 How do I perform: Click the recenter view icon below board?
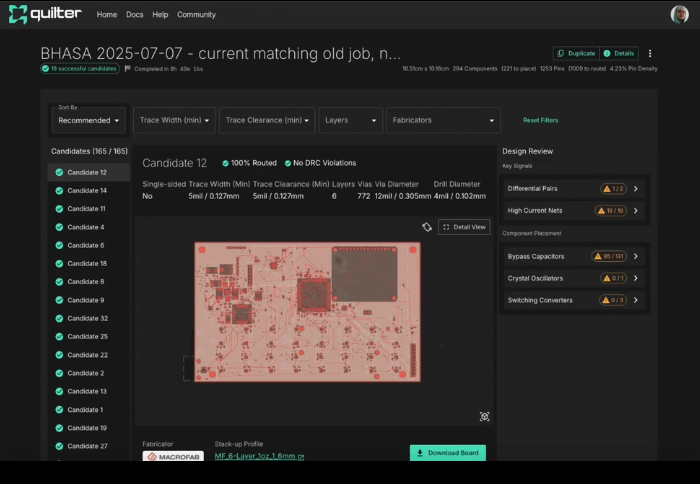(x=484, y=416)
